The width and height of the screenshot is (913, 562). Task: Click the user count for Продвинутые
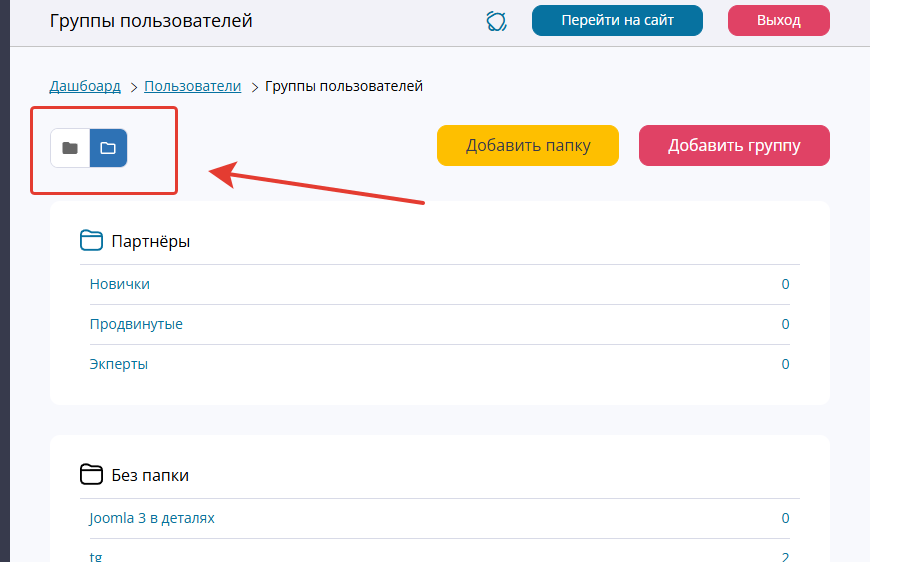785,324
